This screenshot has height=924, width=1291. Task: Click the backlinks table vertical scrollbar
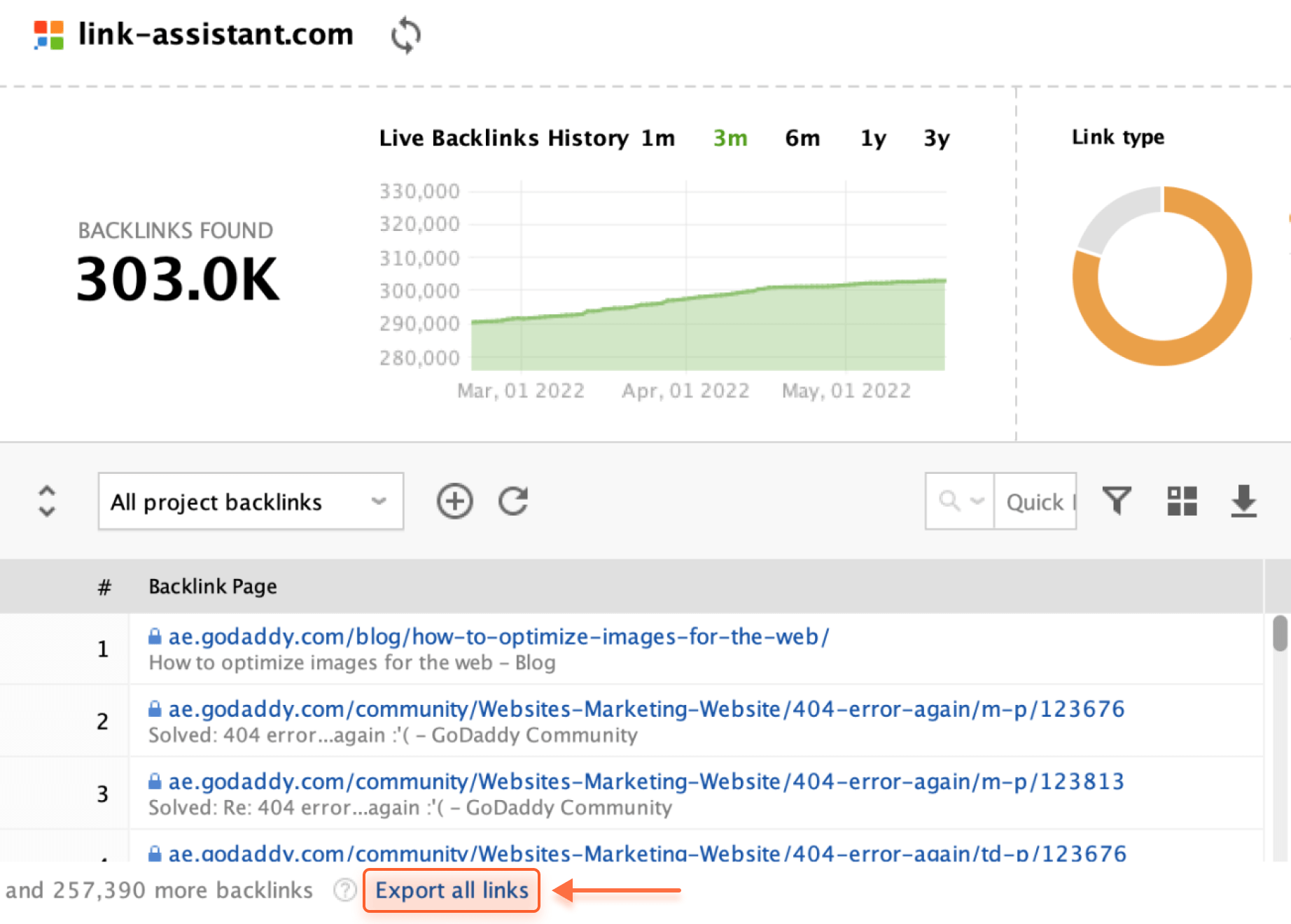[x=1279, y=633]
